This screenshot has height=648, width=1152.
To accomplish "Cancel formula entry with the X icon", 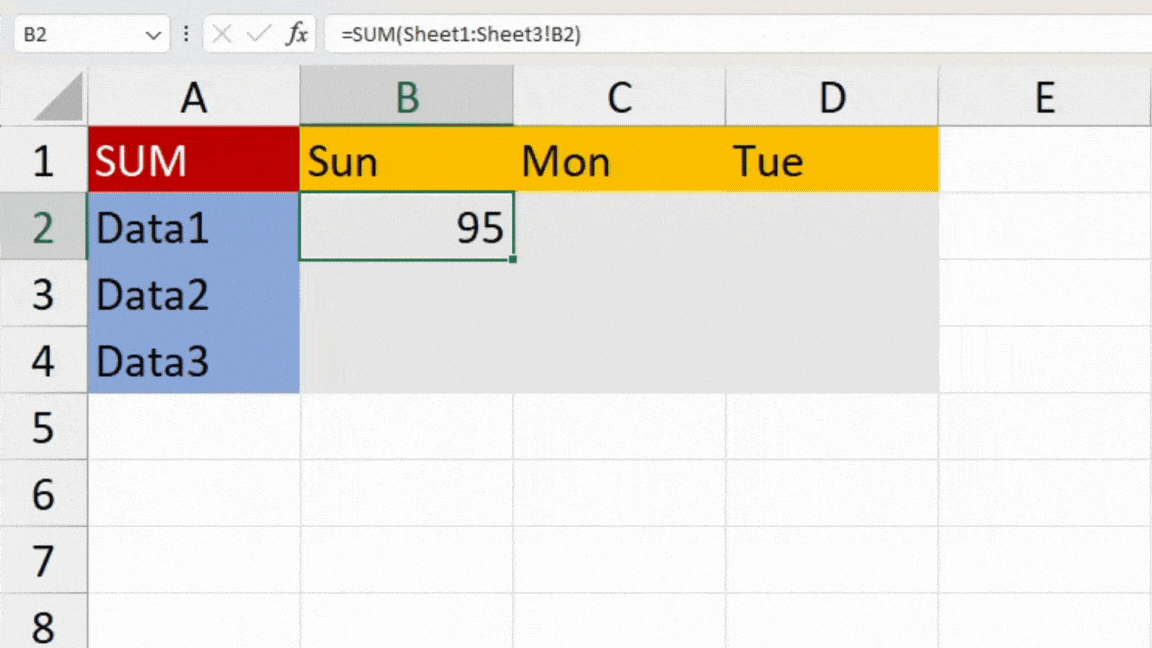I will 221,33.
